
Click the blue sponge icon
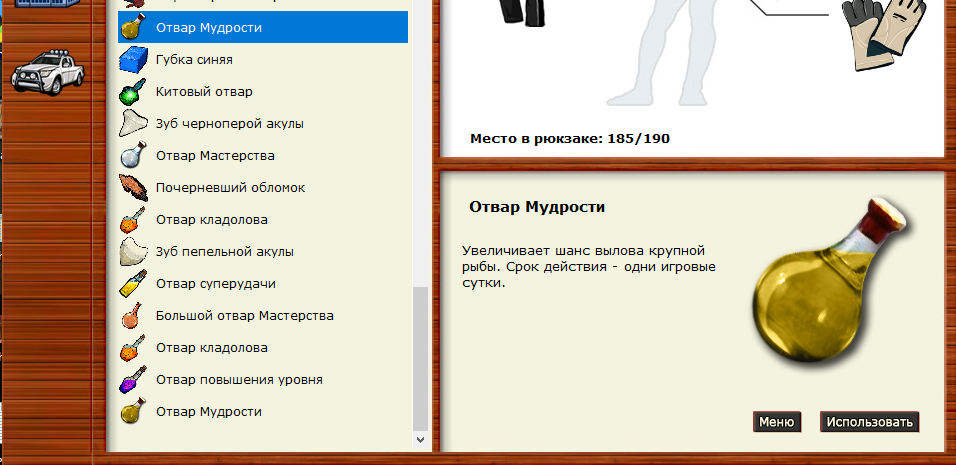pos(134,60)
